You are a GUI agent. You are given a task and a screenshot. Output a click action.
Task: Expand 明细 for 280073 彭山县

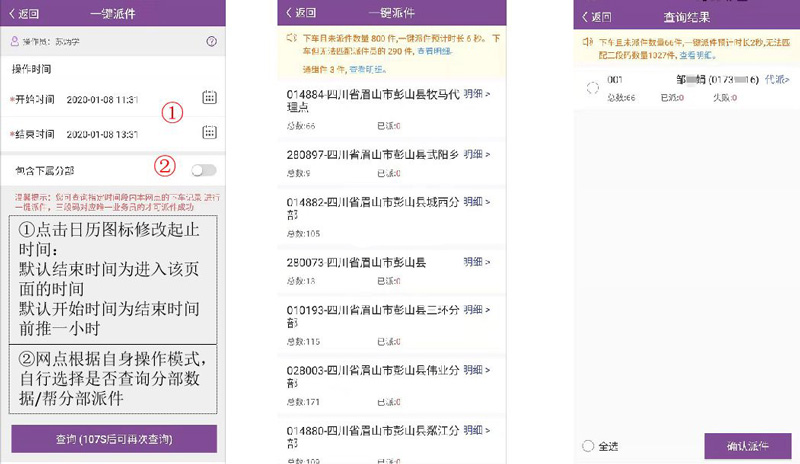(x=477, y=262)
